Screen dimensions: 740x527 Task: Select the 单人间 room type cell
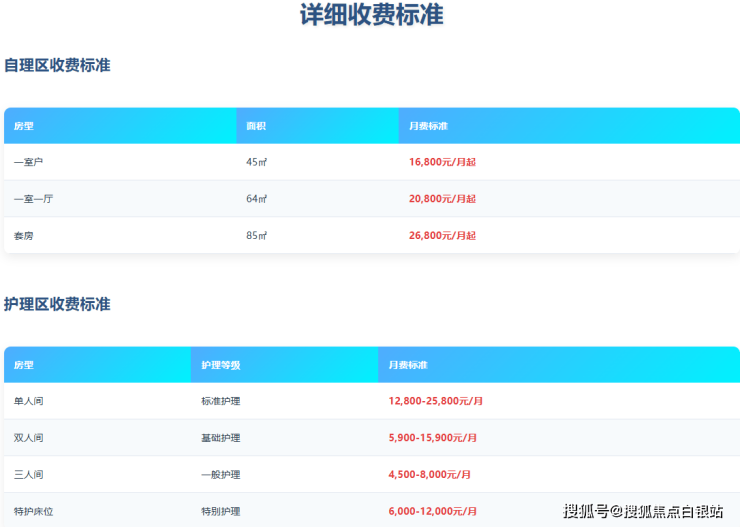tap(28, 401)
